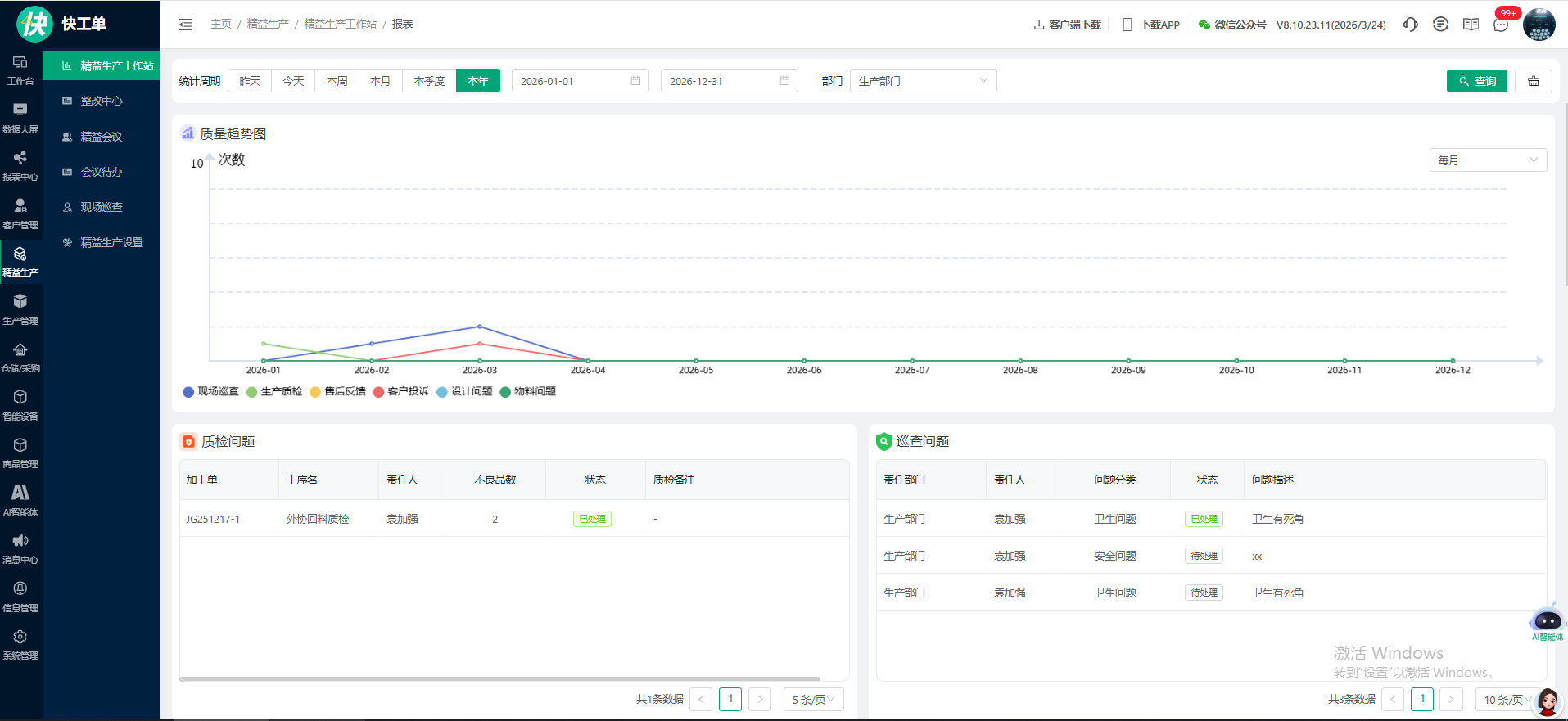Open 商品管理 in the sidebar
The image size is (1568, 721).
(20, 453)
